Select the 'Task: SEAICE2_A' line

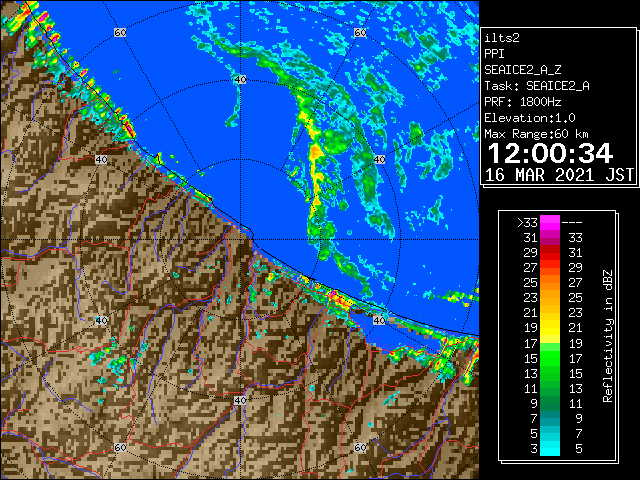537,86
